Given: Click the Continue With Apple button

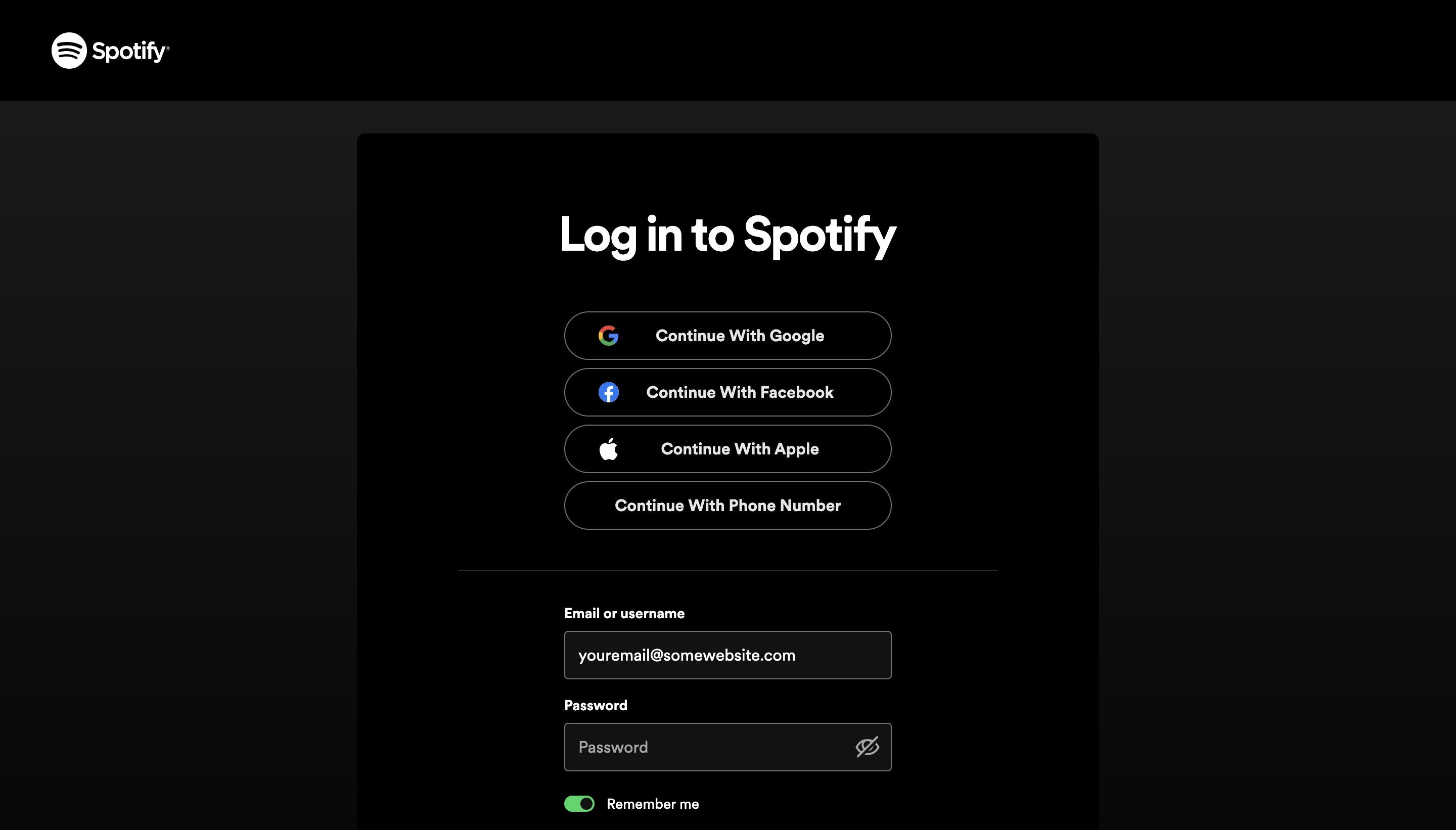Looking at the screenshot, I should pos(728,448).
